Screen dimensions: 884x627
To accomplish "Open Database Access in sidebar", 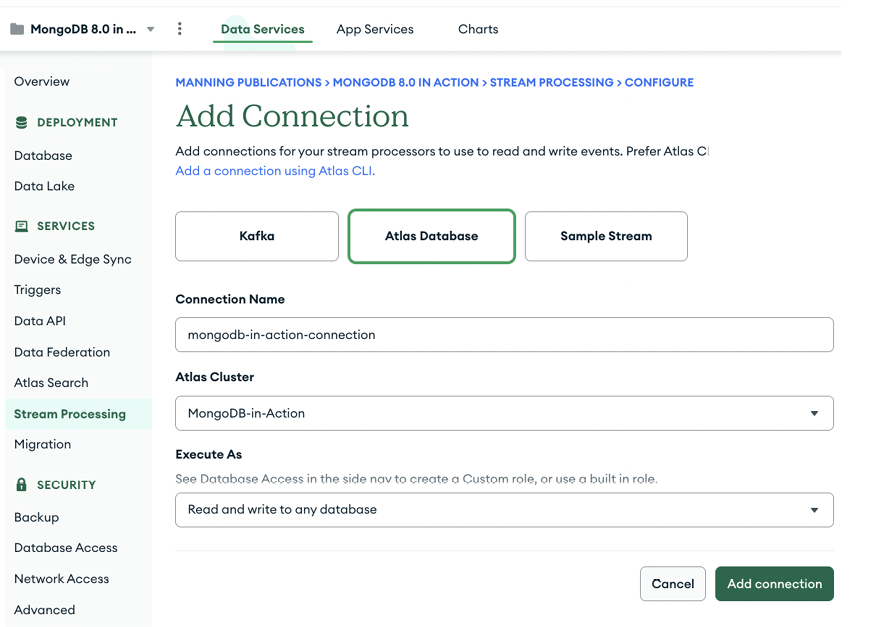I will point(66,548).
